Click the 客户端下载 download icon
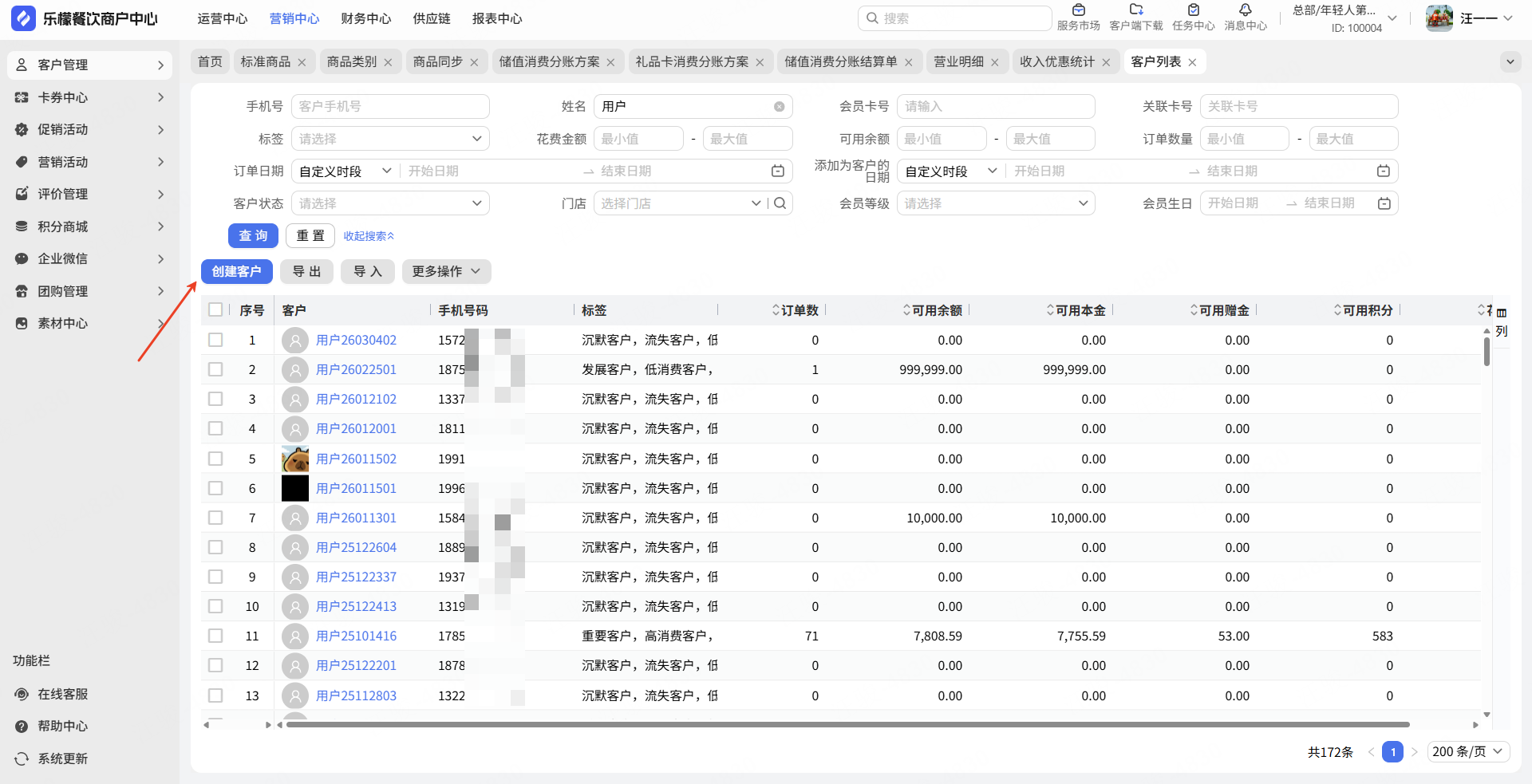The height and width of the screenshot is (784, 1532). point(1136,11)
